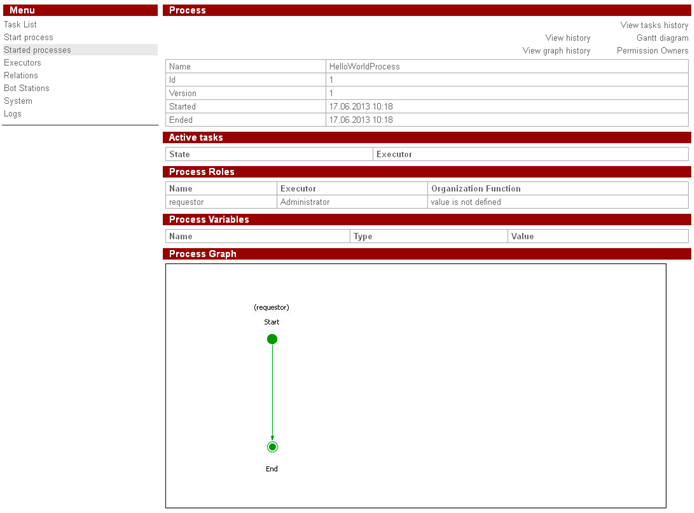Viewport: 694px width, 513px height.
Task: Go to Executors page
Action: pos(23,63)
